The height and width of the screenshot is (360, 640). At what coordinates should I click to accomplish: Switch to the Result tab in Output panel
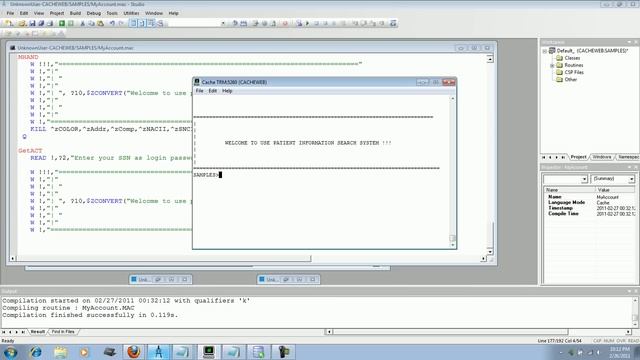coord(38,332)
